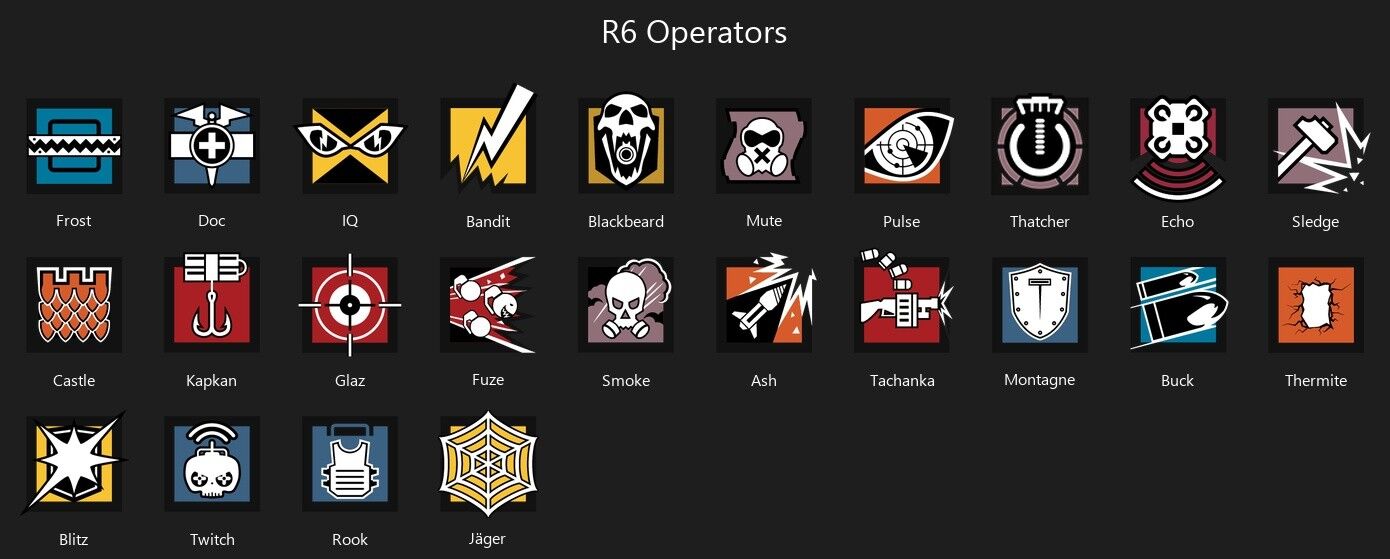Click the Thatcher operator icon
Viewport: 1390px width, 559px height.
[x=1040, y=146]
